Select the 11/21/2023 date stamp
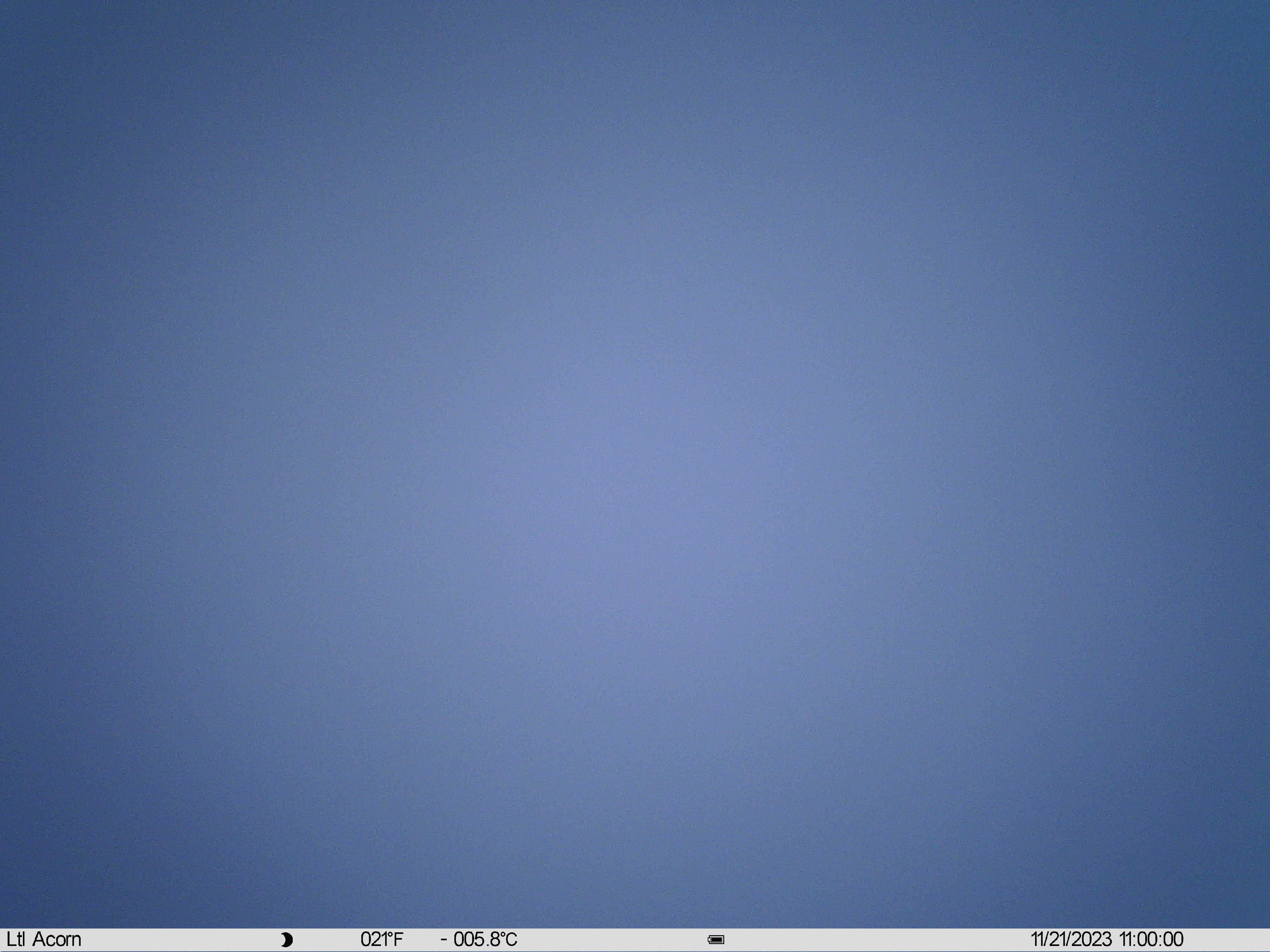Image resolution: width=1270 pixels, height=952 pixels. (x=1071, y=939)
